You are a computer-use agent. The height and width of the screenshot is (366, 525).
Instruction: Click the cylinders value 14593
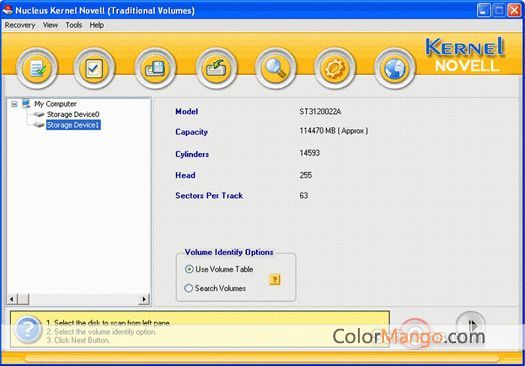[309, 153]
